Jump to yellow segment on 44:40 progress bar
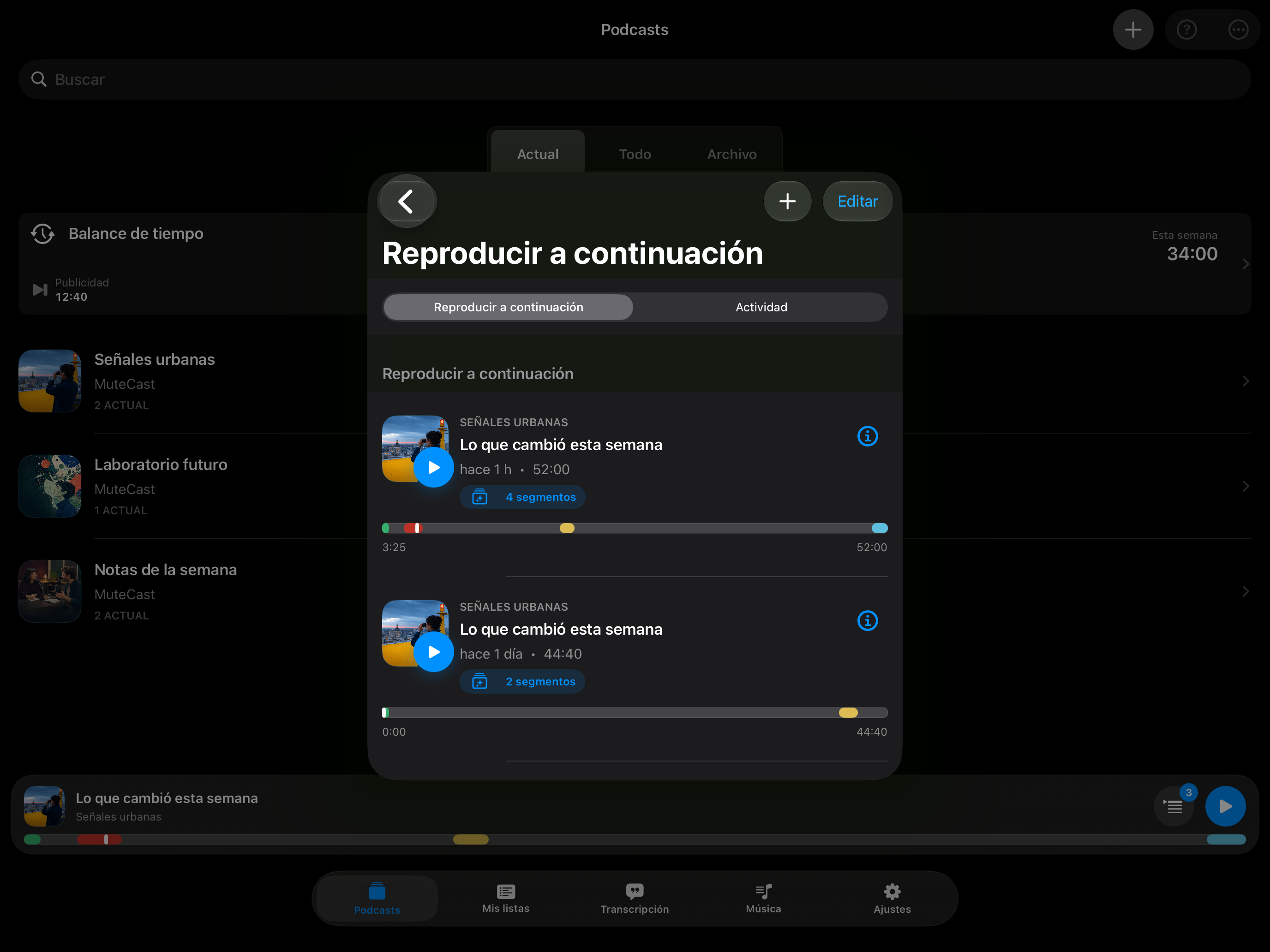1270x952 pixels. [848, 713]
